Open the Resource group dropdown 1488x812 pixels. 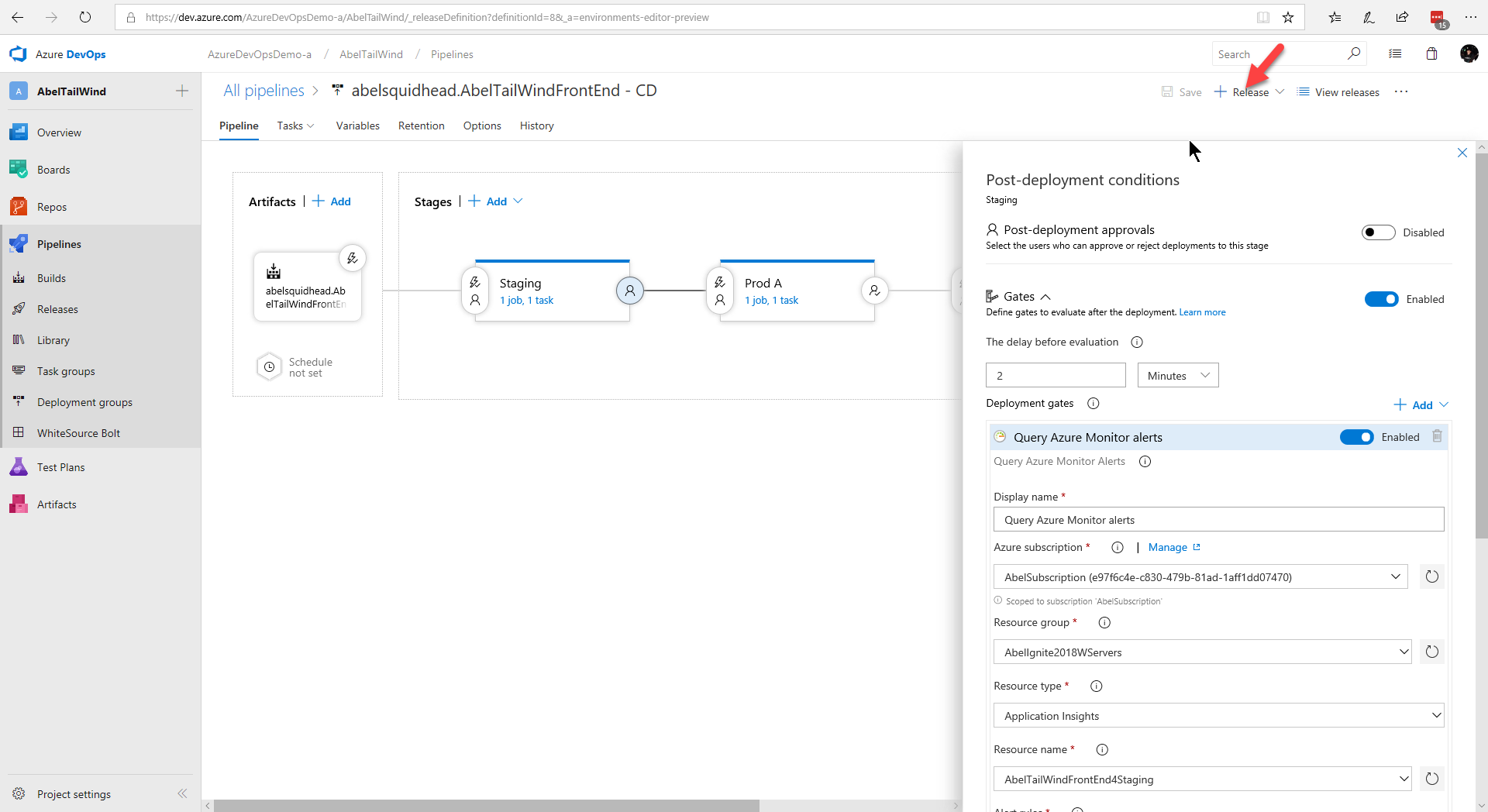(1203, 652)
